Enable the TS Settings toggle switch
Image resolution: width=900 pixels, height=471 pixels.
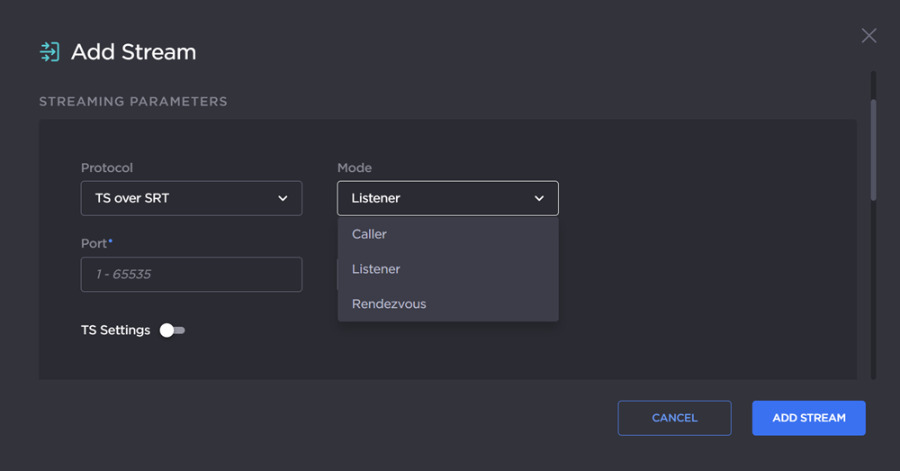click(x=172, y=330)
